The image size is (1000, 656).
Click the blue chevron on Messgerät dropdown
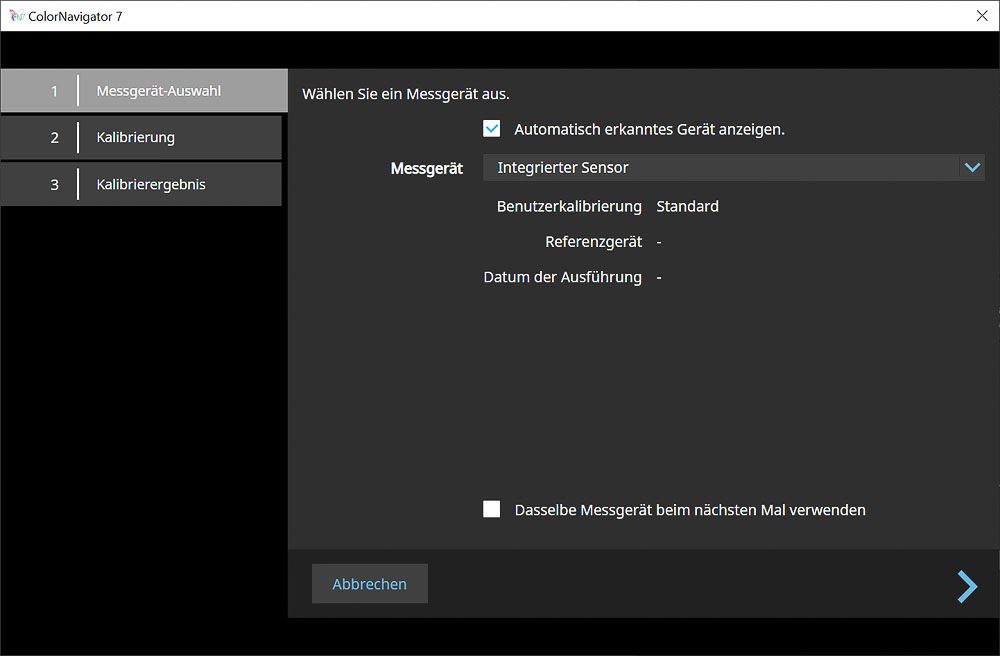[971, 168]
